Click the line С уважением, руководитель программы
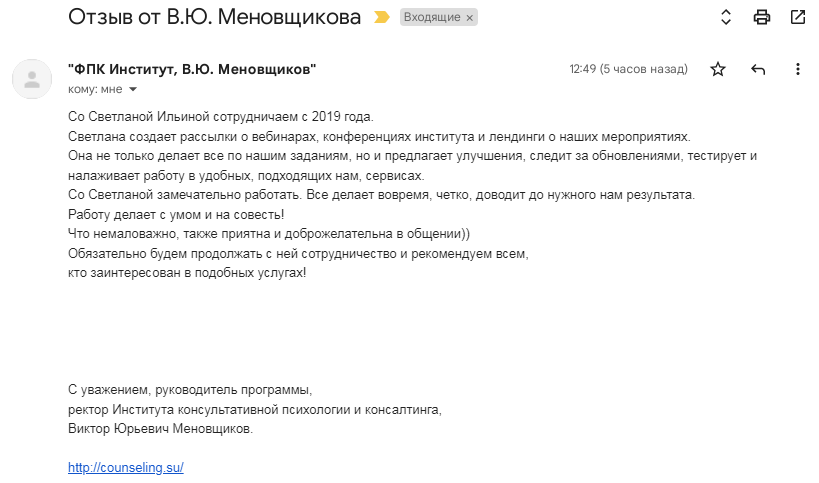The height and width of the screenshot is (483, 819). (x=190, y=390)
